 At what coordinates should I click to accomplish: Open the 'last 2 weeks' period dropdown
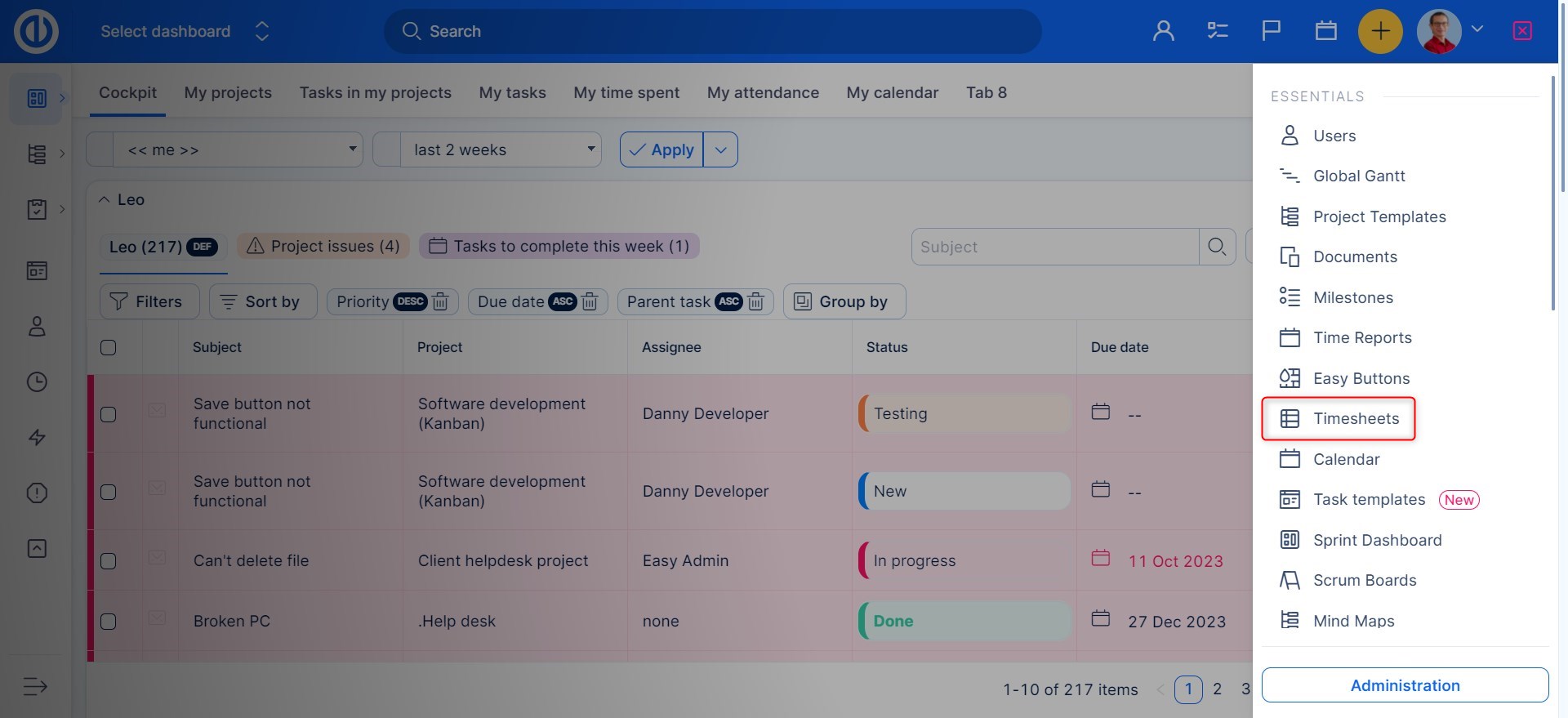[x=501, y=150]
